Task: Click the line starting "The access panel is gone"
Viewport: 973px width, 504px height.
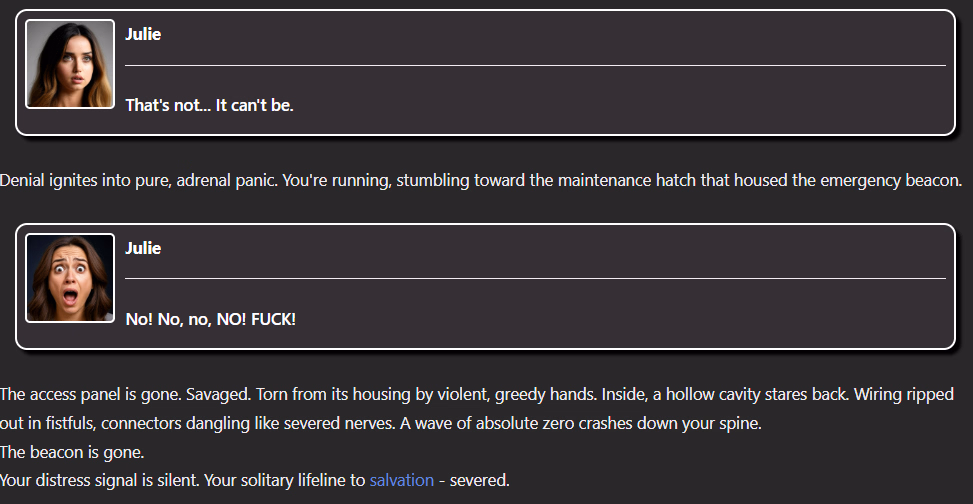Action: pos(477,394)
